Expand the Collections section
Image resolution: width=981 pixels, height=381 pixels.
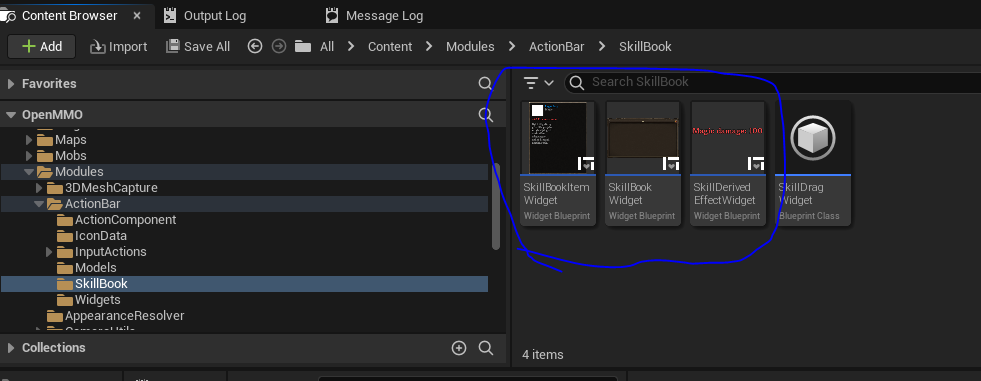11,347
